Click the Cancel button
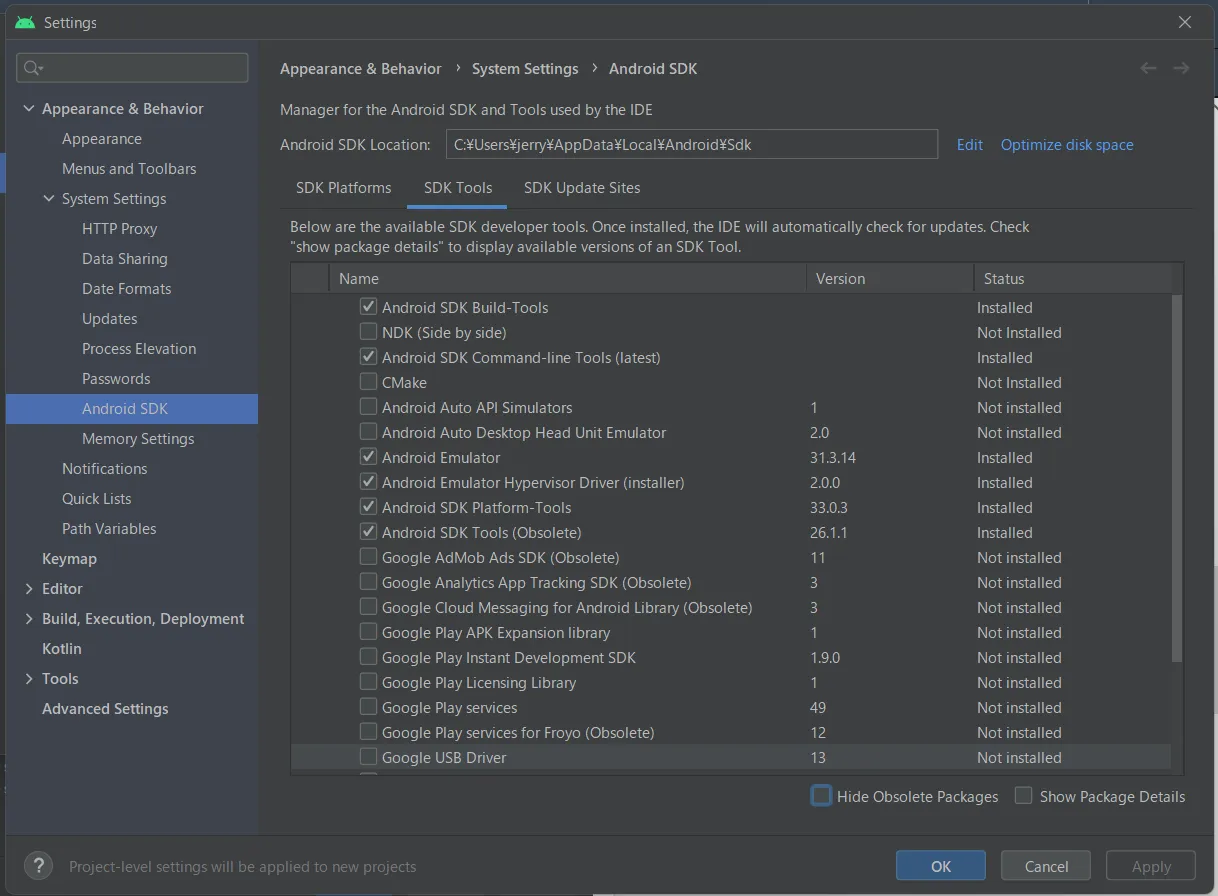This screenshot has width=1218, height=896. pos(1046,866)
